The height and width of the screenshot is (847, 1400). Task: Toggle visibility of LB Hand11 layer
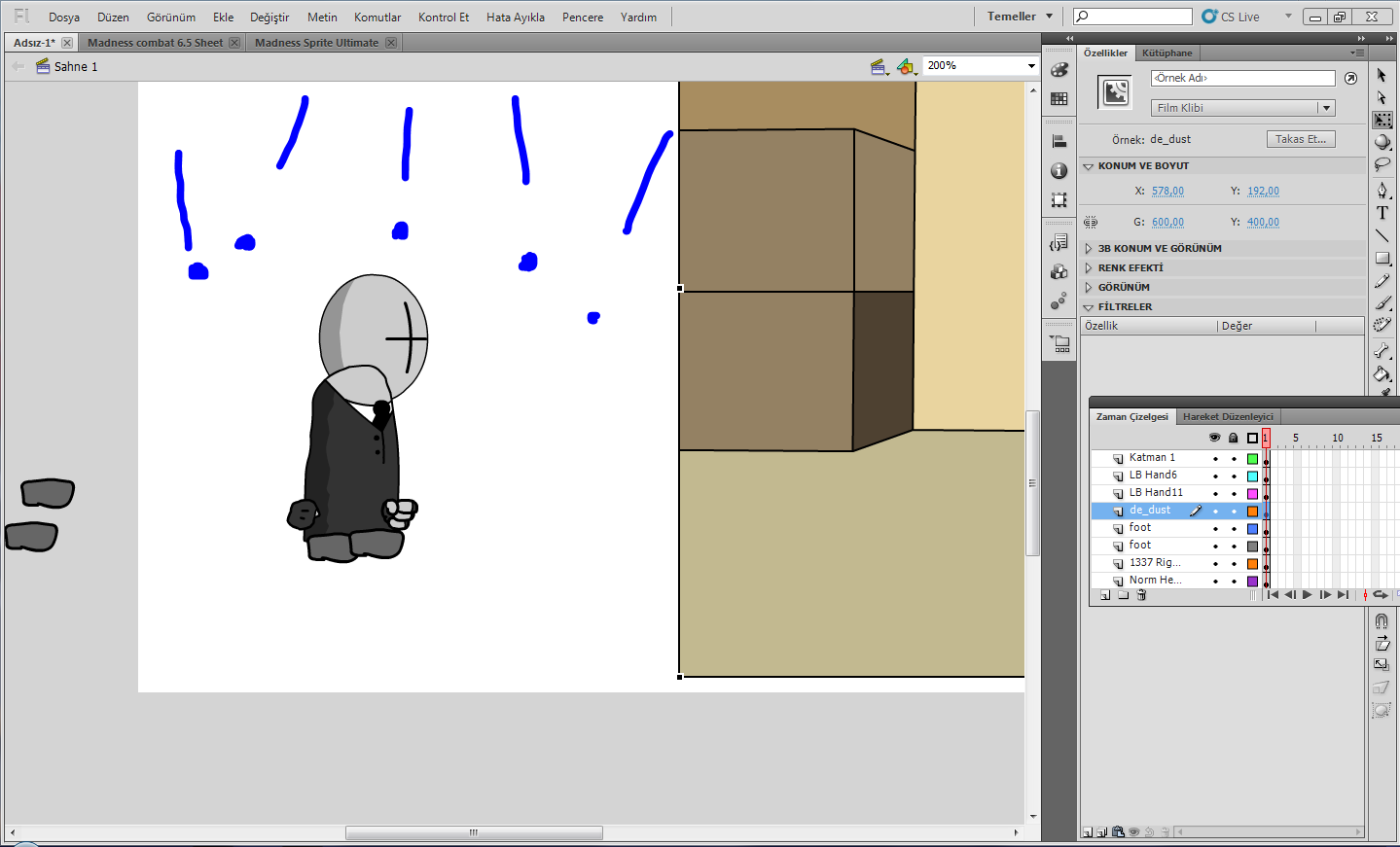click(1215, 493)
